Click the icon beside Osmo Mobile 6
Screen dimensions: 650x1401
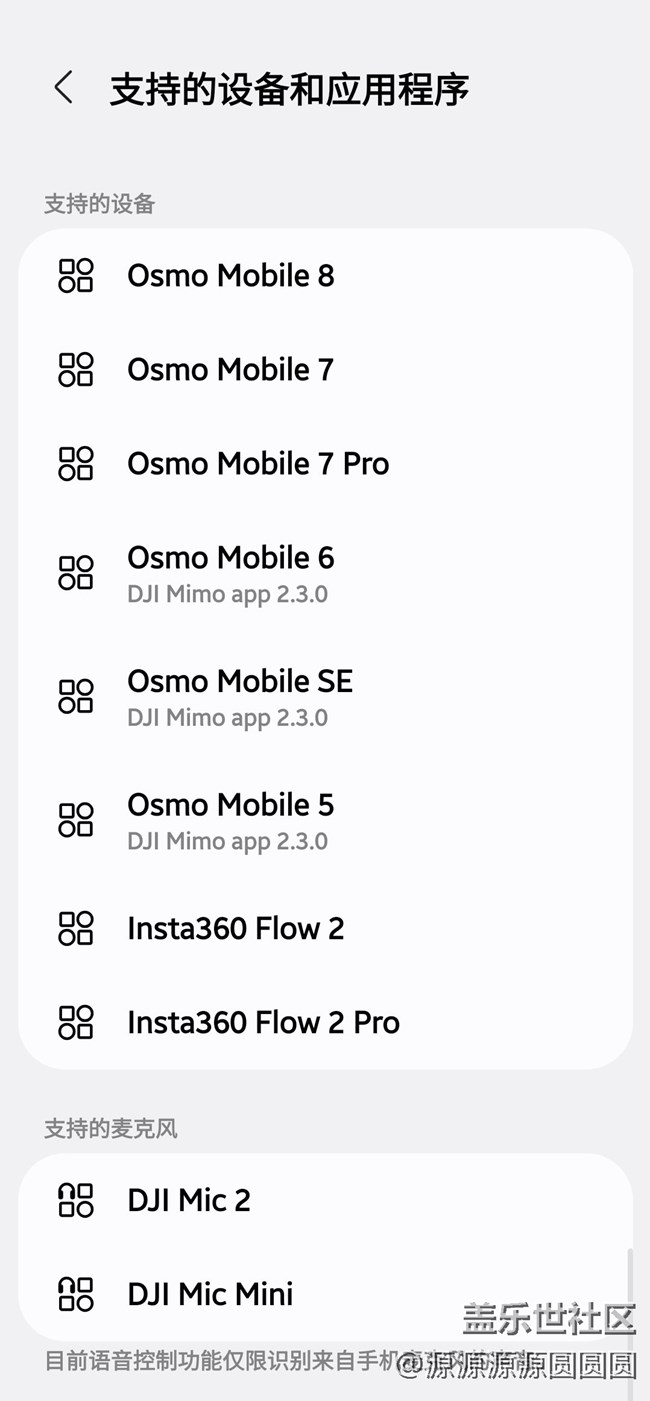76,573
